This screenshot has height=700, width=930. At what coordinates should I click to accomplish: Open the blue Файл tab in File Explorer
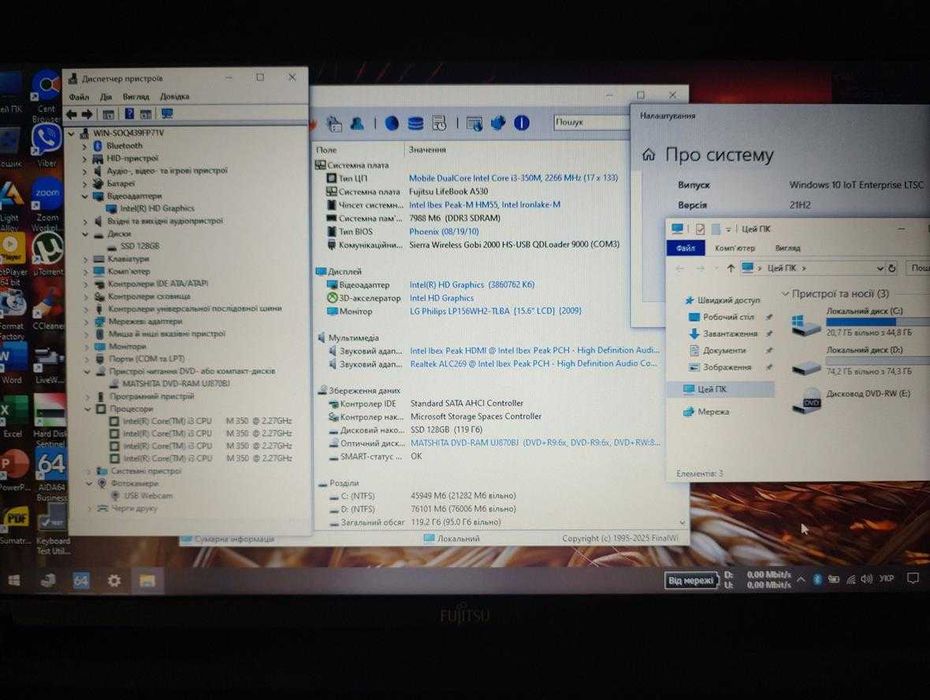point(686,249)
